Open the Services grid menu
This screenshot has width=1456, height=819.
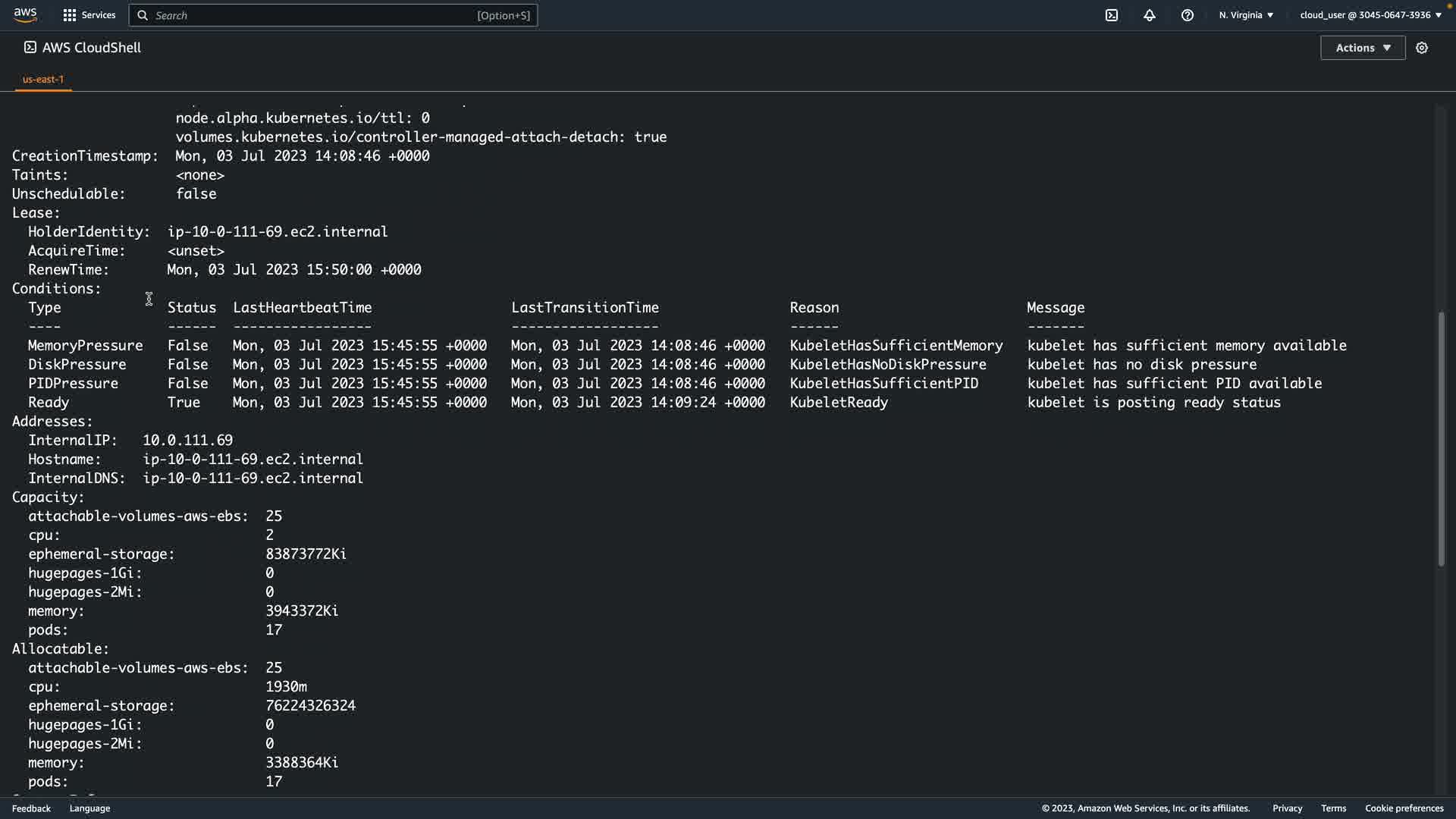[x=89, y=15]
